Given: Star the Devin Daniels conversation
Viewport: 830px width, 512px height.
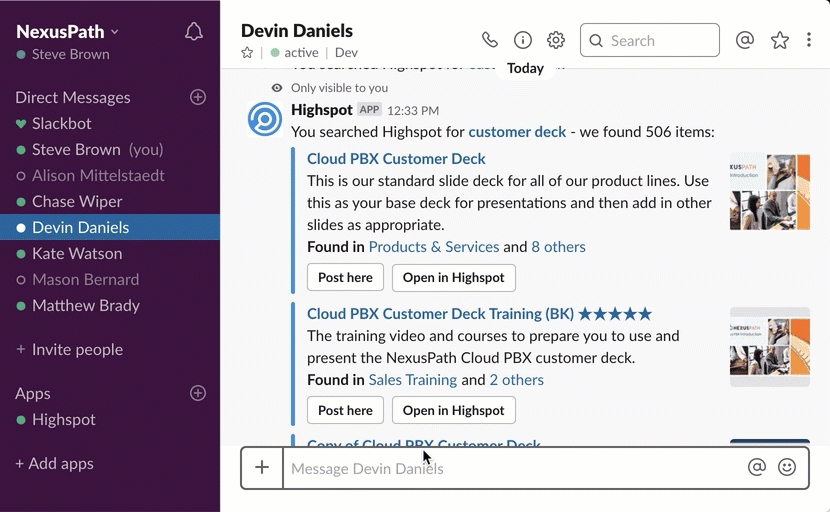Looking at the screenshot, I should tap(247, 52).
